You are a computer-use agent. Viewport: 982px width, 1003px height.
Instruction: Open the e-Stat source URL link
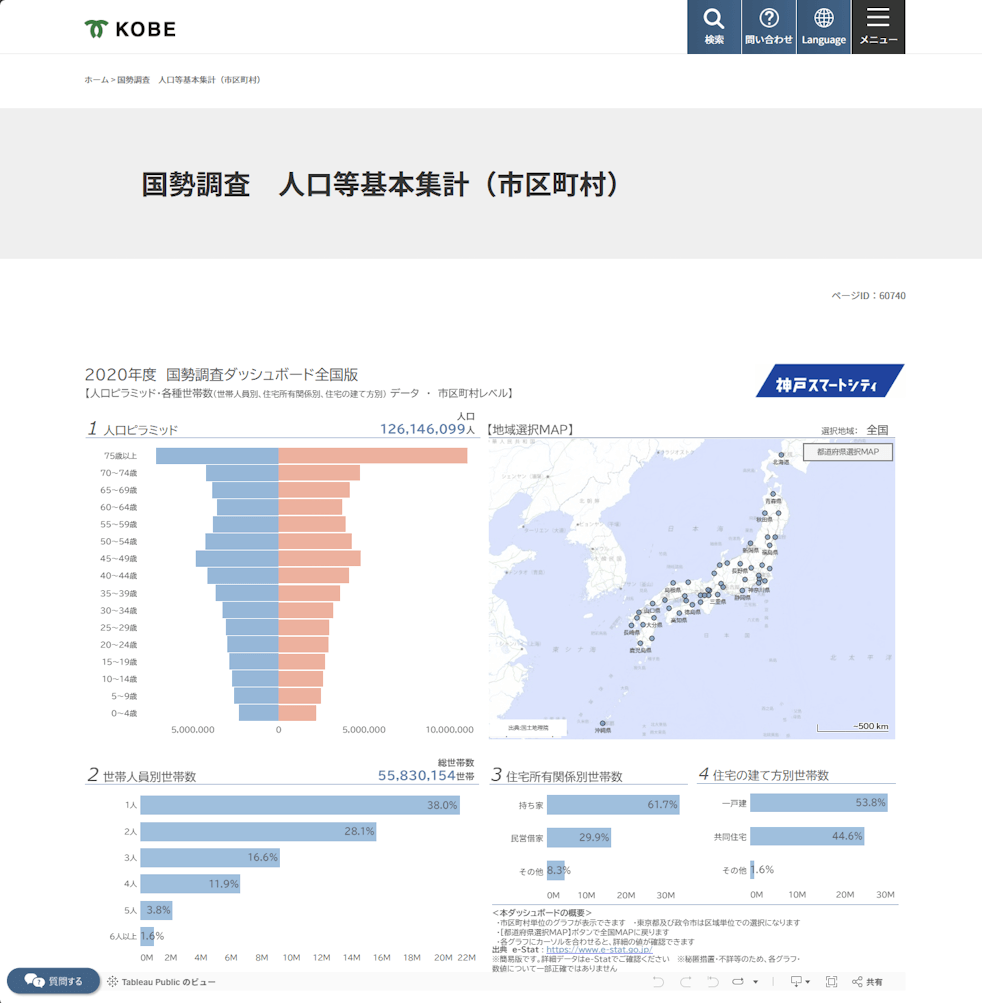point(598,950)
